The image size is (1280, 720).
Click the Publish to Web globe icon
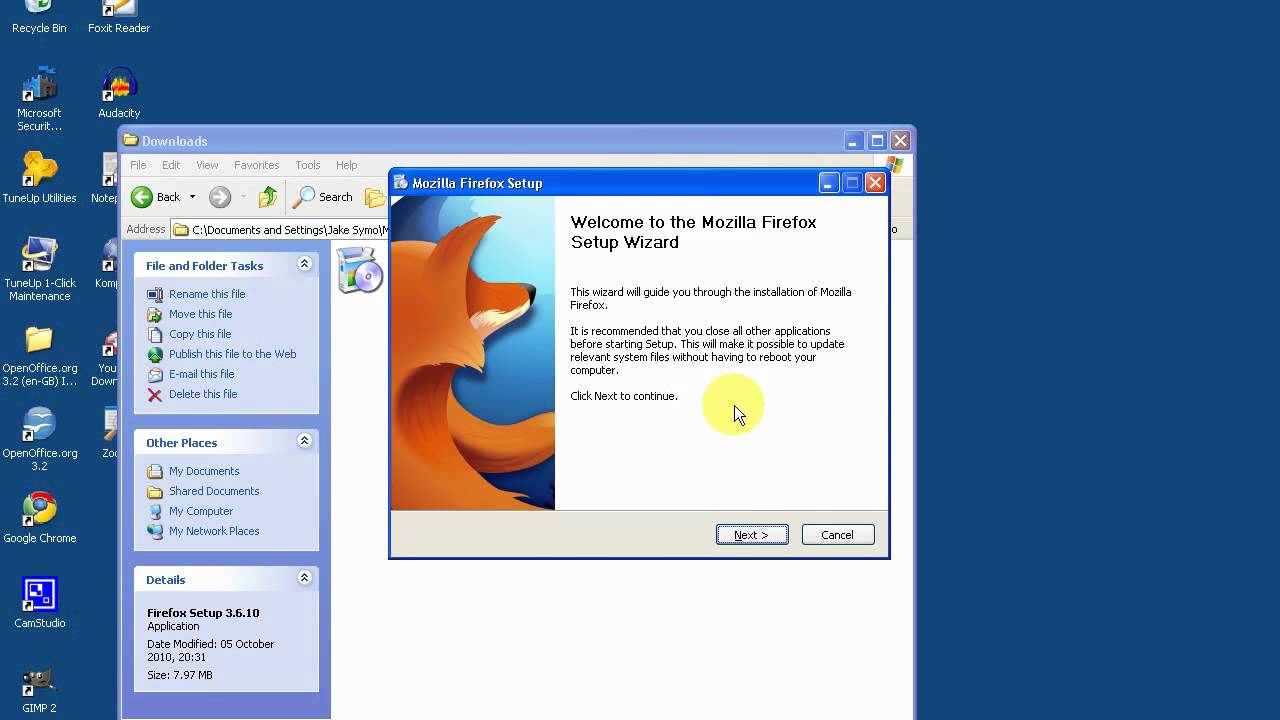coord(155,354)
